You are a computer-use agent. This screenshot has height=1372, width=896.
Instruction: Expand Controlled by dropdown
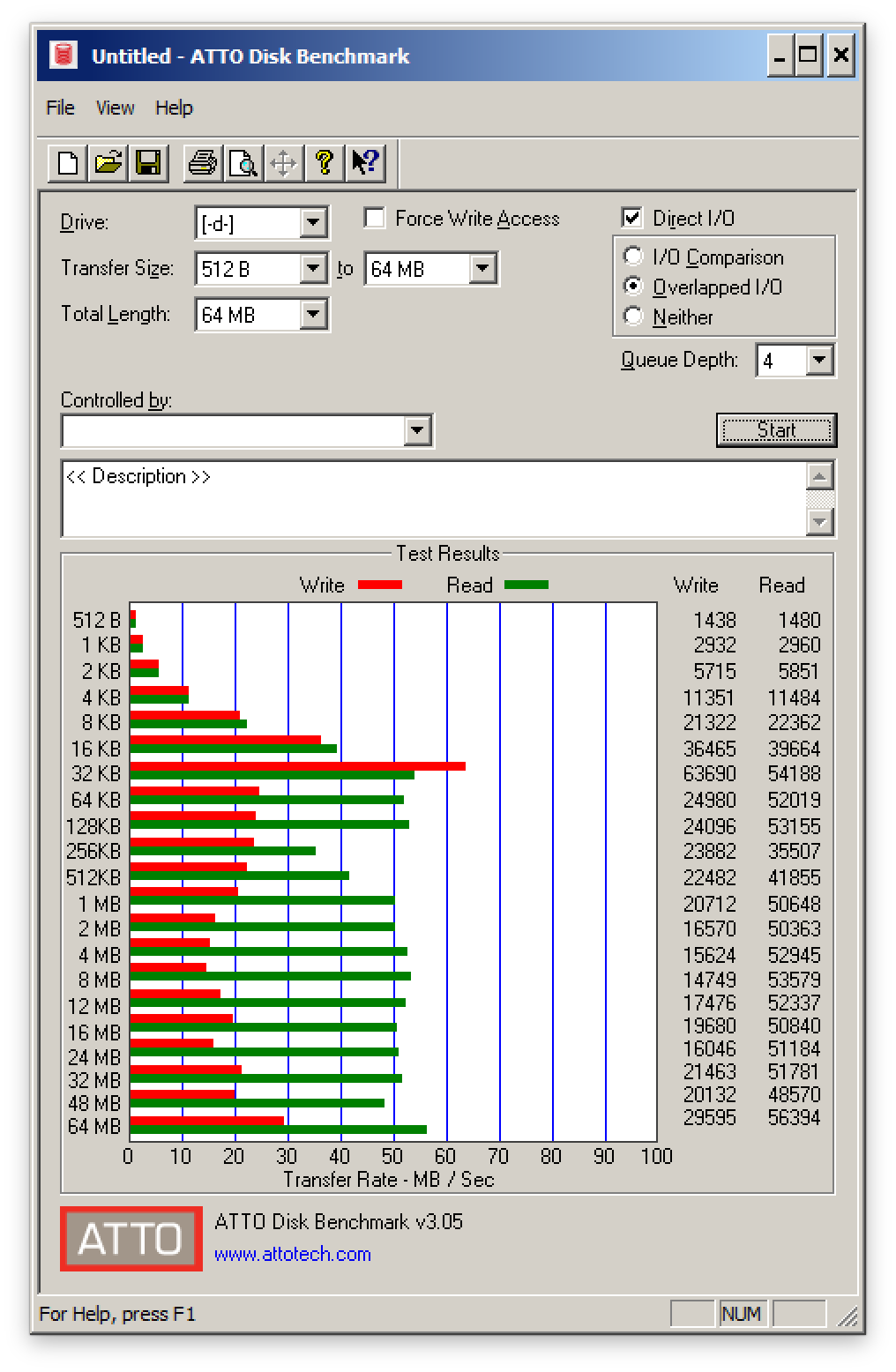point(417,431)
